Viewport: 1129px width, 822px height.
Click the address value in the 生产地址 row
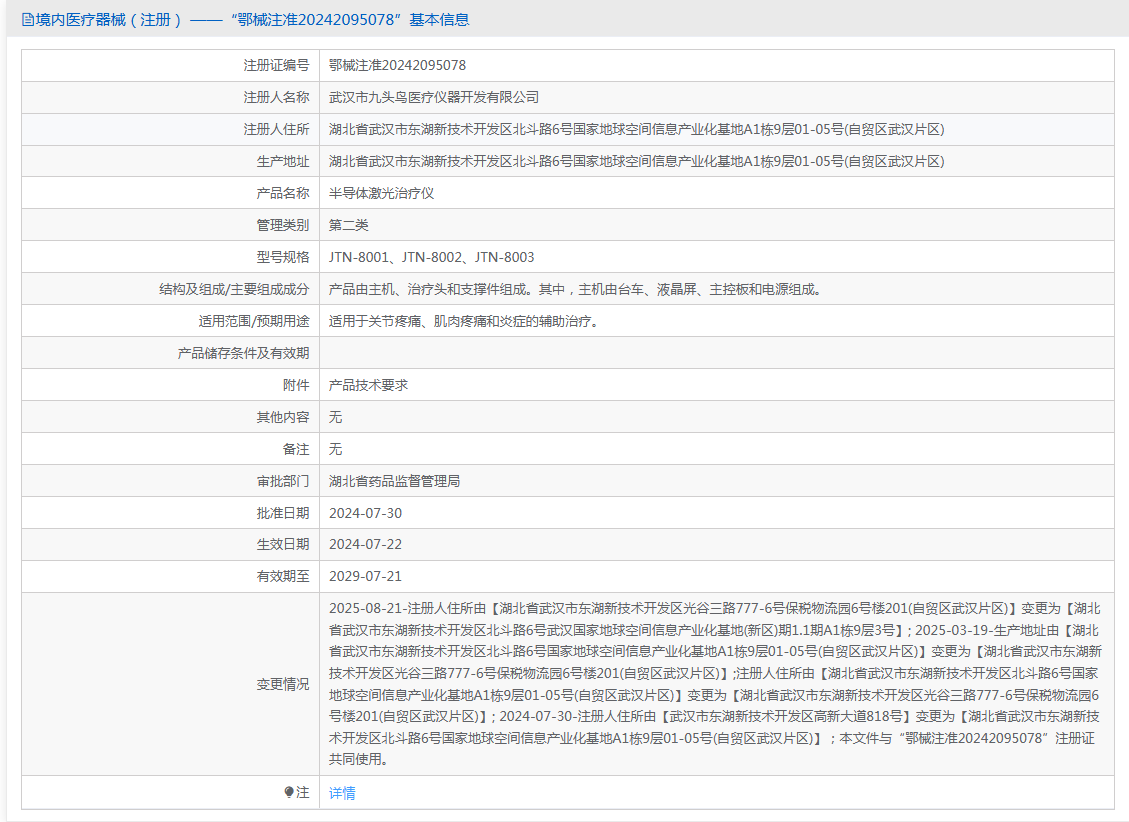point(637,161)
